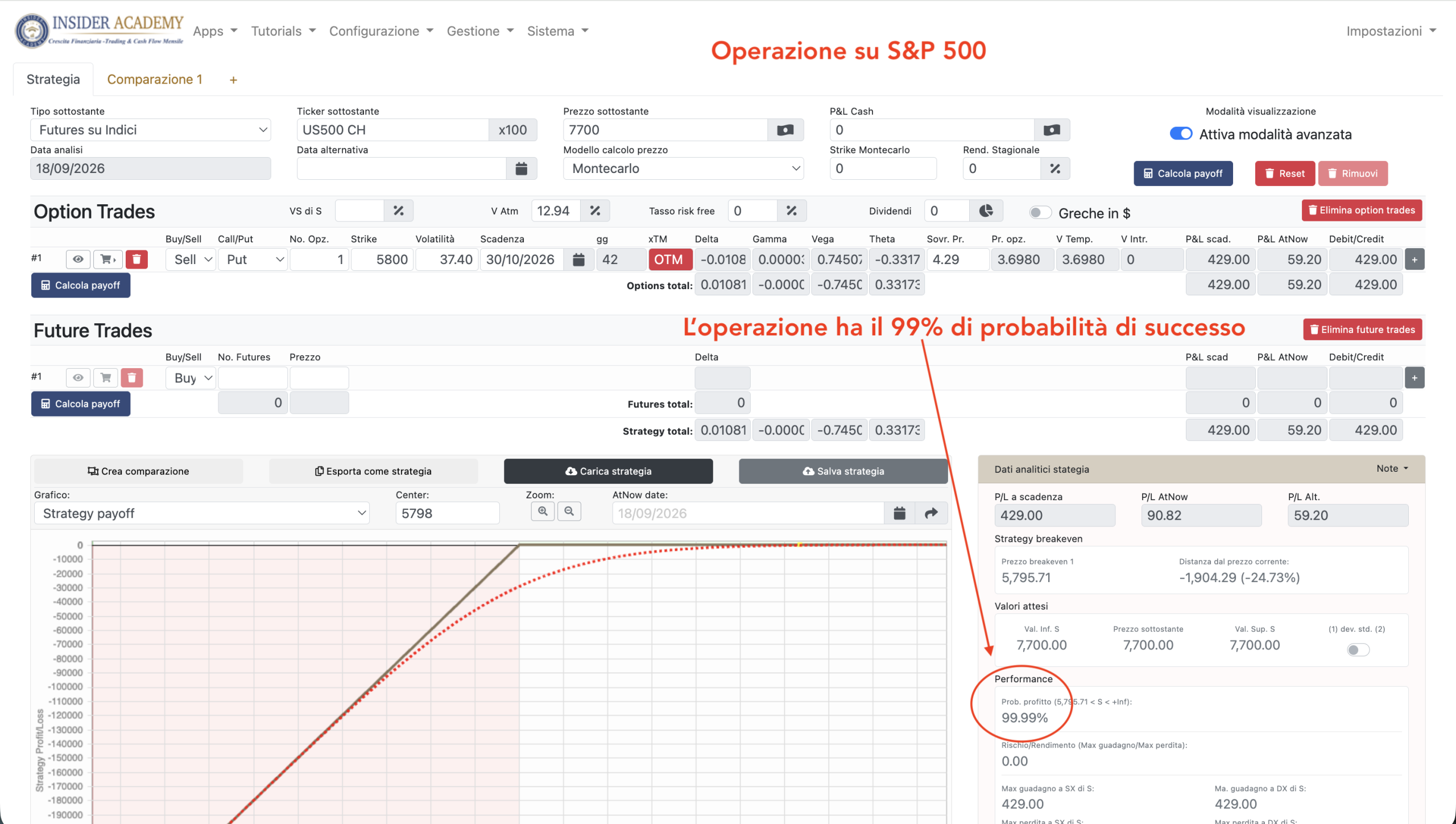Image resolution: width=1456 pixels, height=824 pixels.
Task: Click the forward arrow next to AtNow date
Action: click(x=931, y=513)
